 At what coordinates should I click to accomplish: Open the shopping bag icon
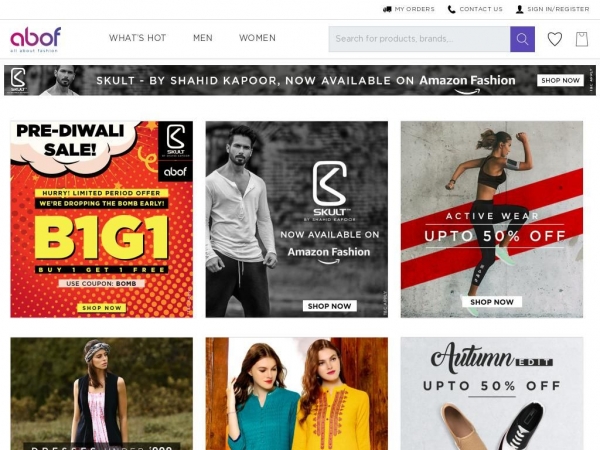point(582,39)
